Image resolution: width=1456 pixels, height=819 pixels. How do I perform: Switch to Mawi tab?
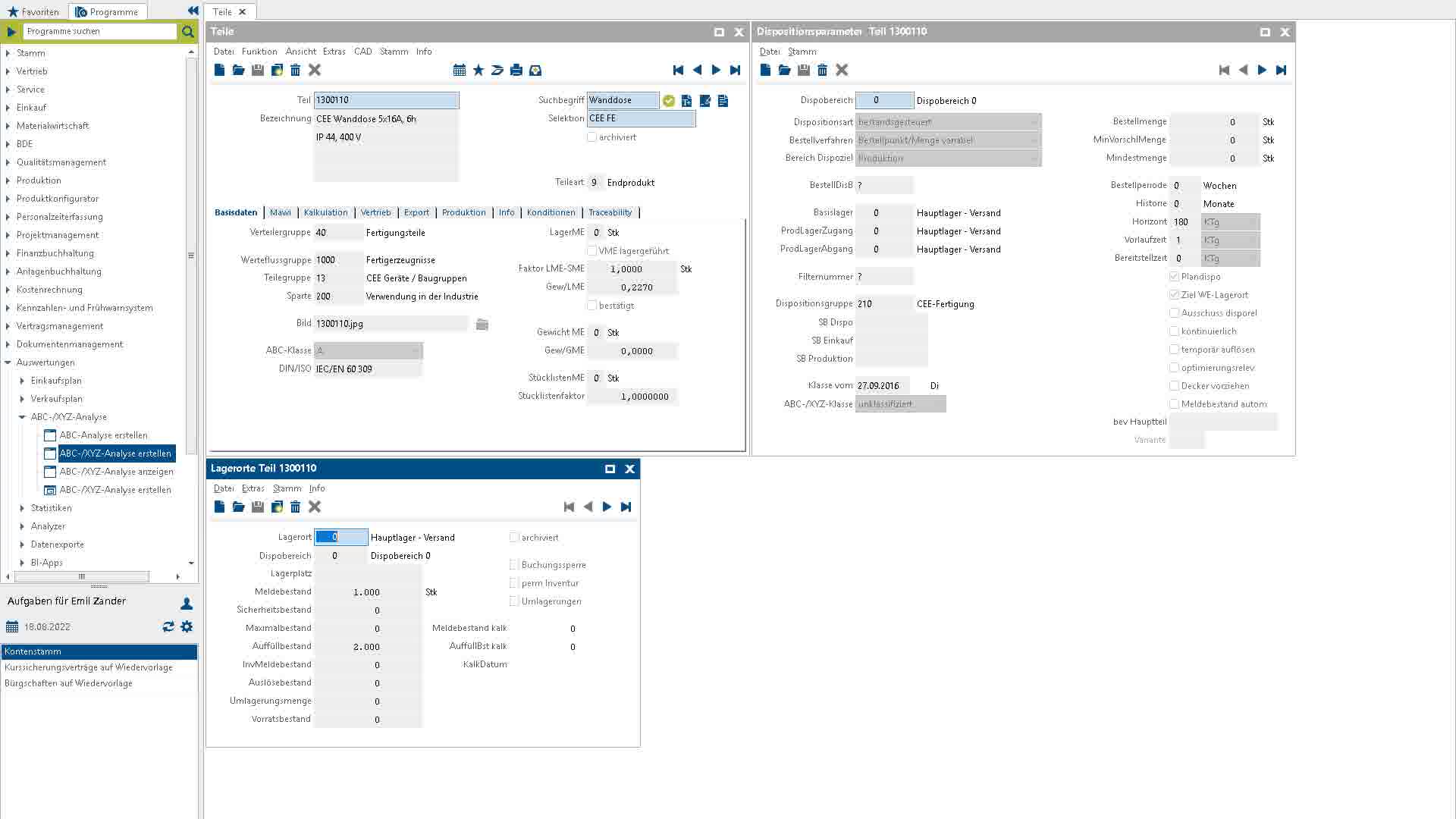point(281,212)
